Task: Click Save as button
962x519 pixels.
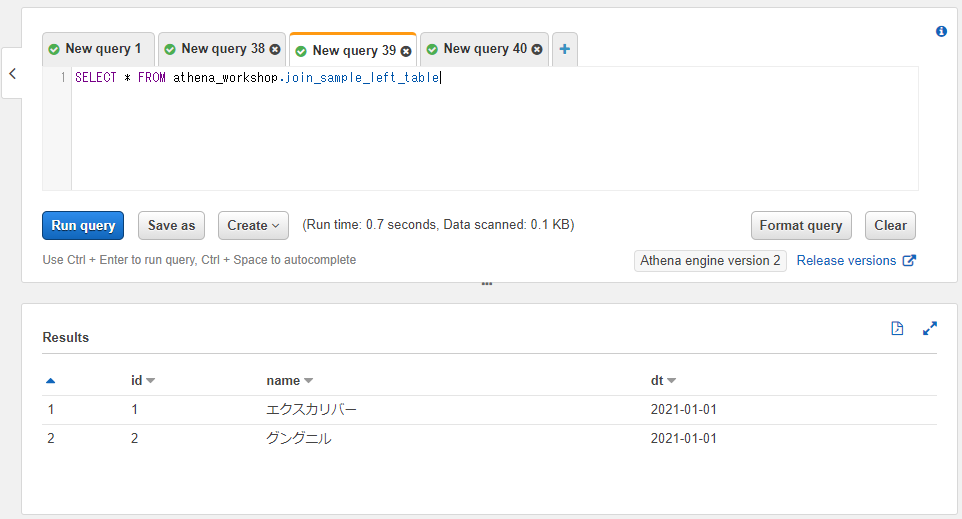Action: click(x=171, y=225)
